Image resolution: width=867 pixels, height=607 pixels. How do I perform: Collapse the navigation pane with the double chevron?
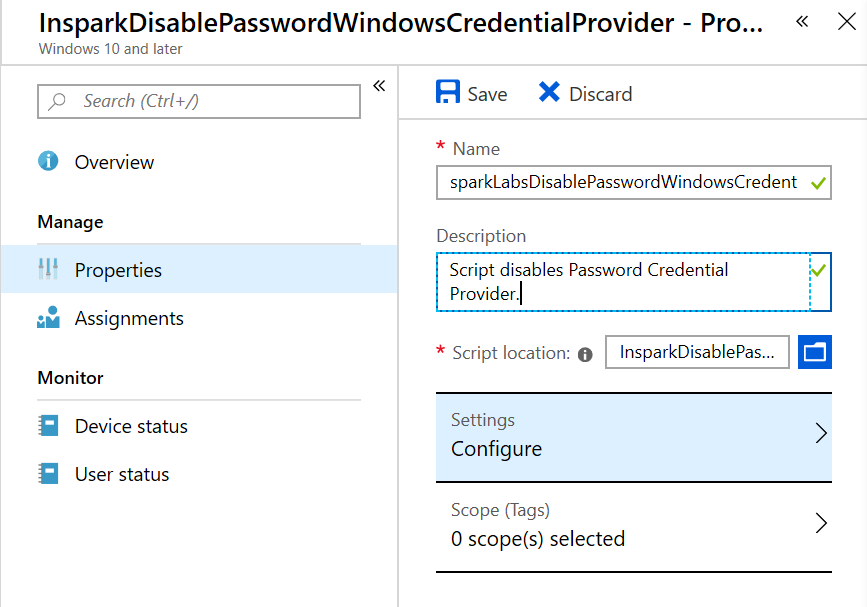[x=379, y=86]
